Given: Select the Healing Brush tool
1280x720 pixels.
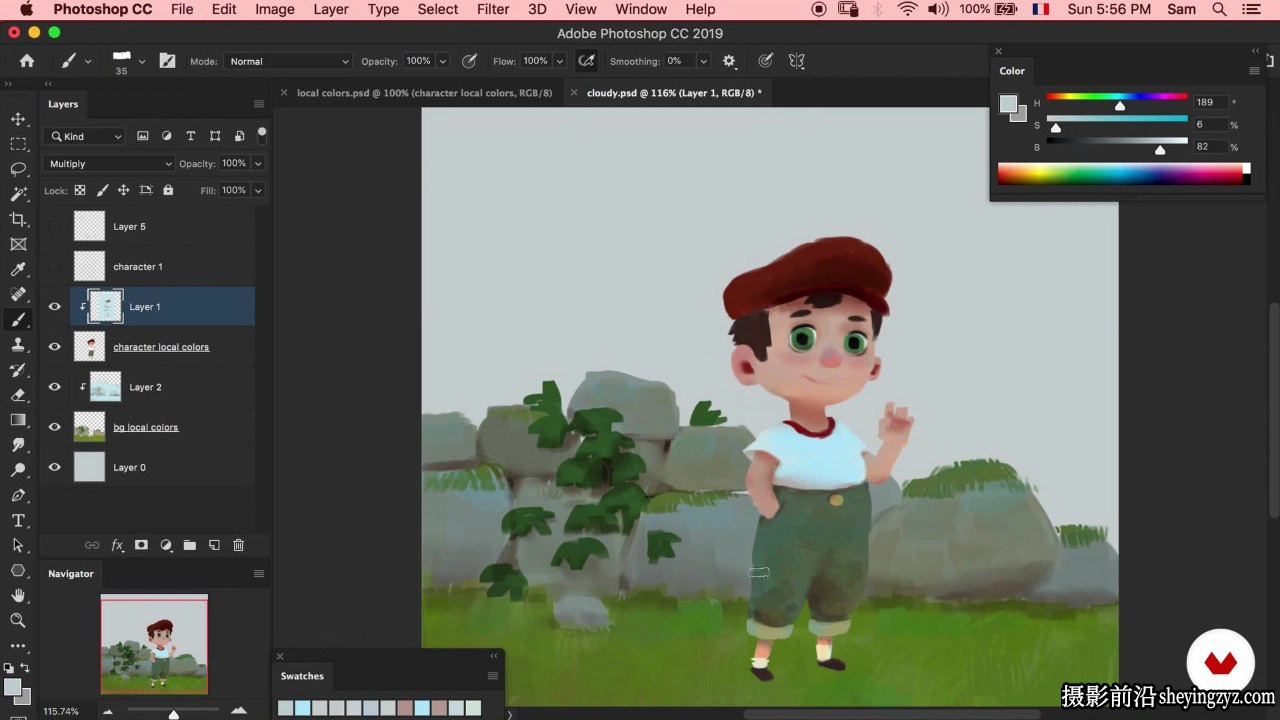Looking at the screenshot, I should point(18,294).
